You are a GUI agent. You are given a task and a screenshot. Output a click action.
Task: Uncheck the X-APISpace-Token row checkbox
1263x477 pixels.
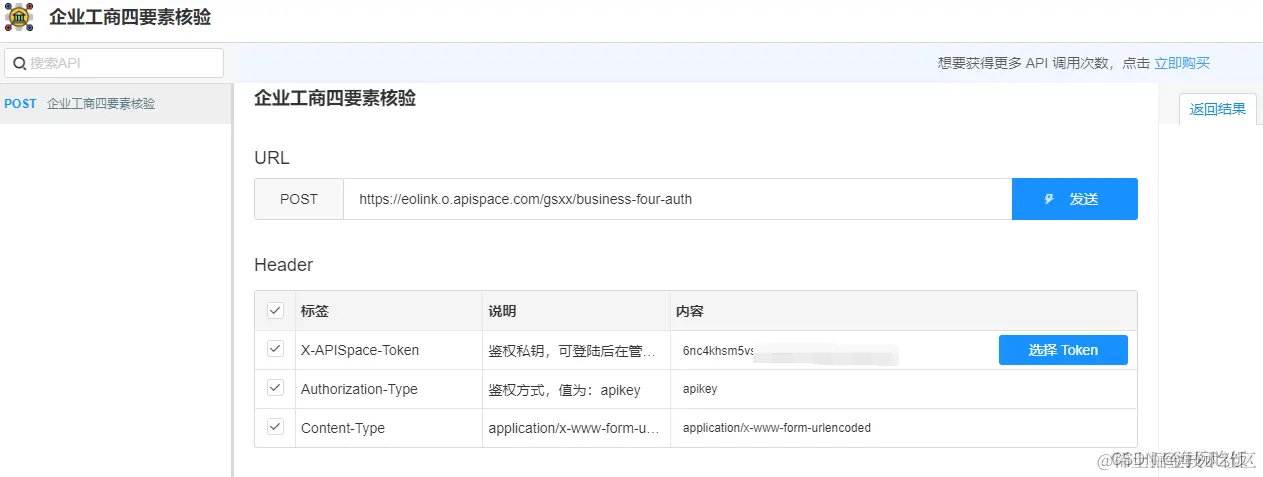(x=275, y=349)
